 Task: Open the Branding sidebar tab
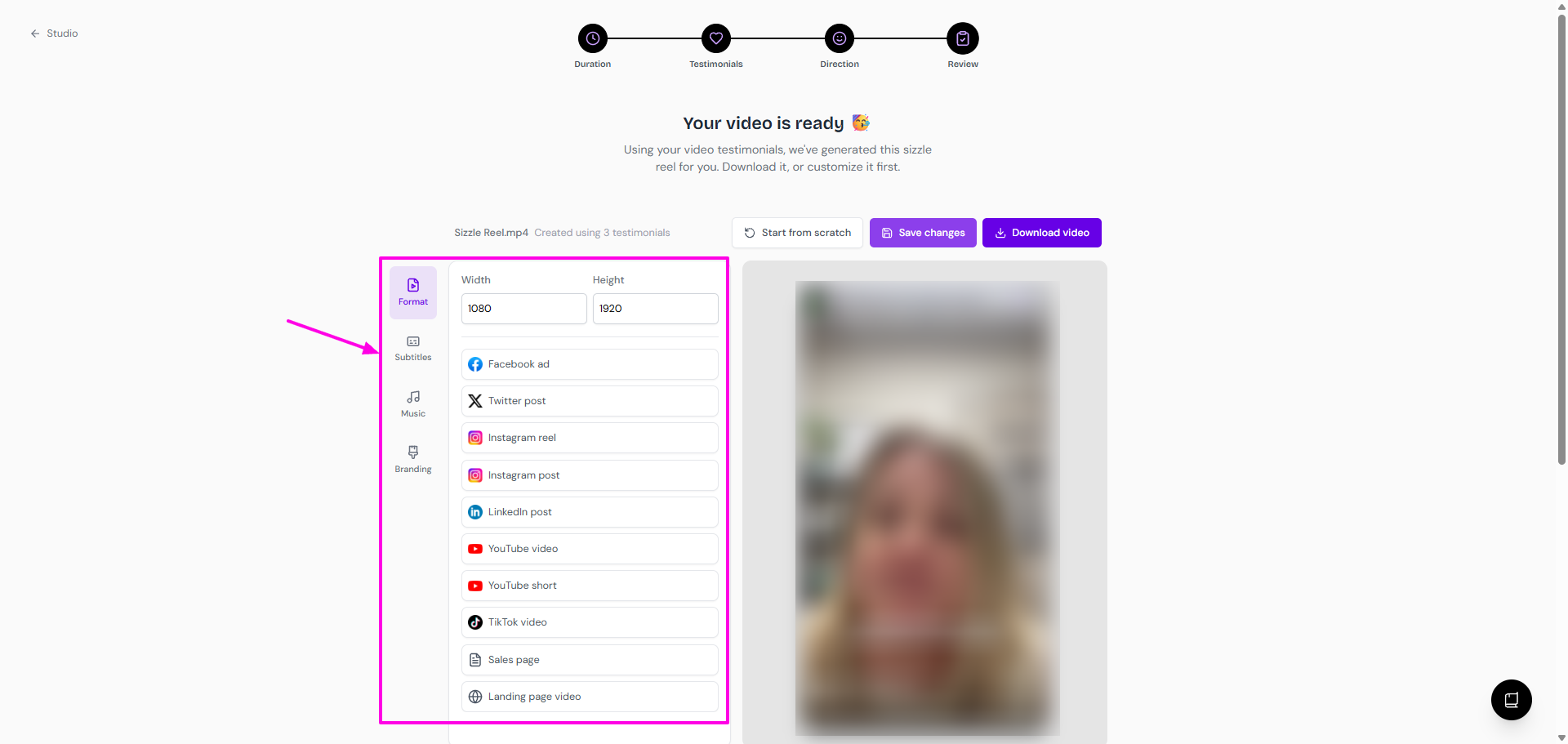click(413, 459)
